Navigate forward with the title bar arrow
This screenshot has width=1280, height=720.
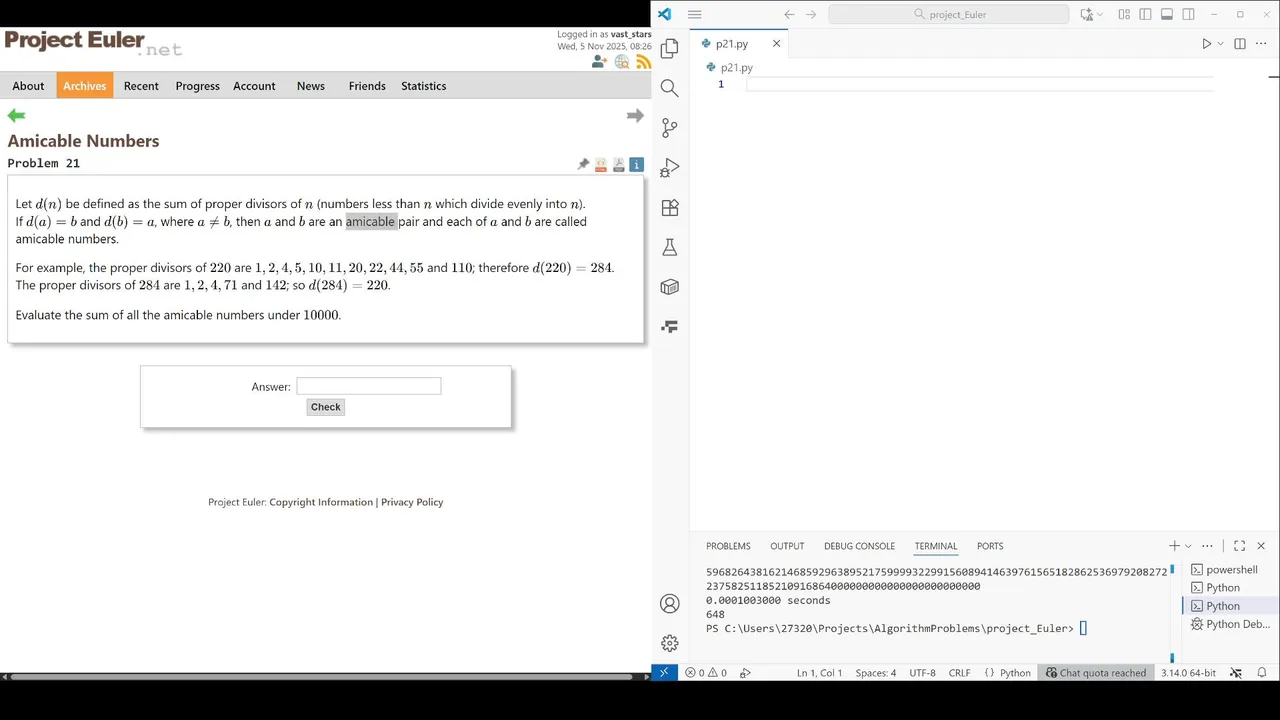pos(811,15)
